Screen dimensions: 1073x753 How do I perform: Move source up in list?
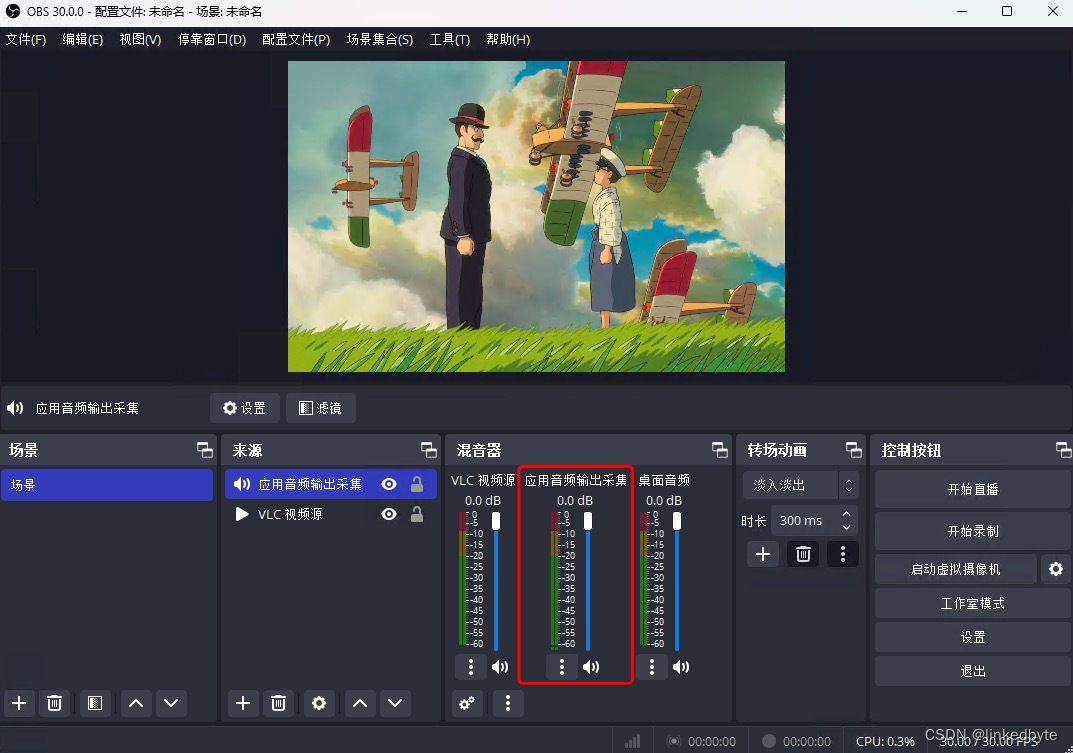pos(360,703)
